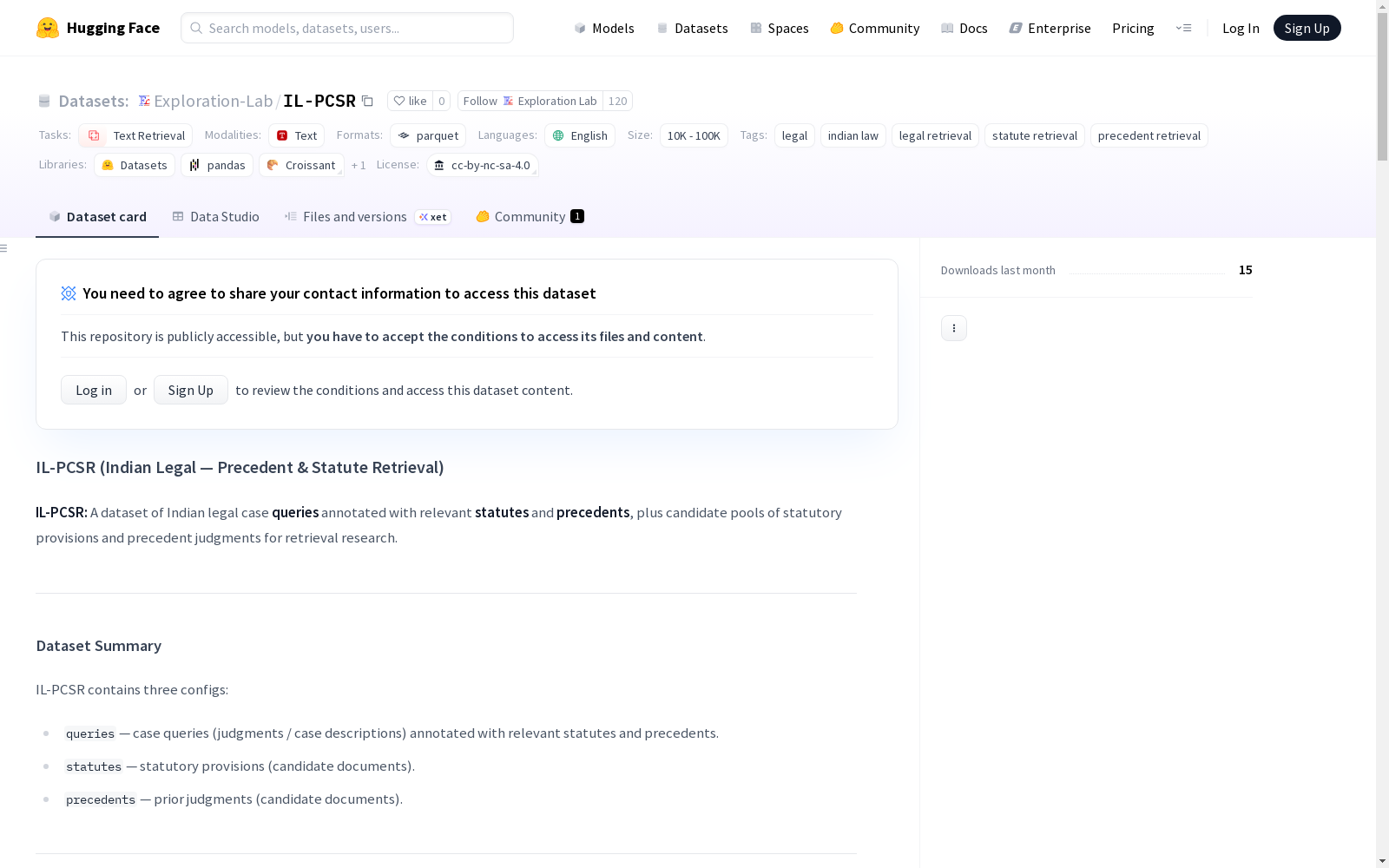Viewport: 1389px width, 868px height.
Task: Like the IL-PCSR dataset
Action: 410,101
